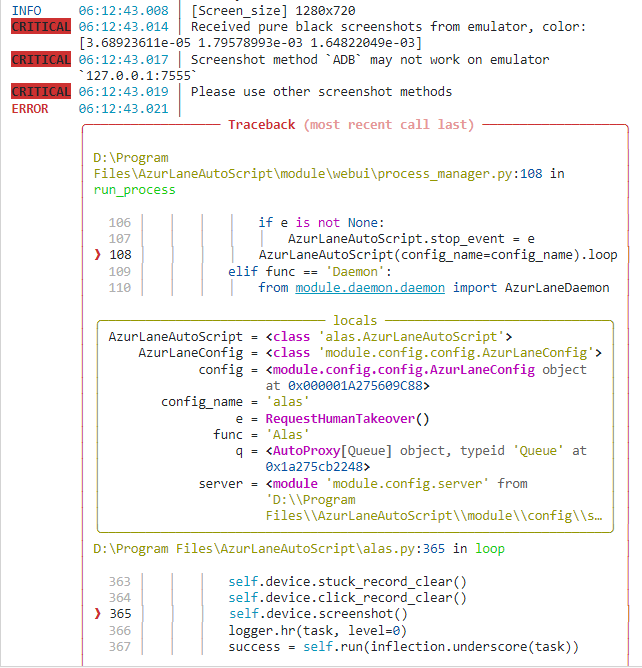This screenshot has height=668, width=642.
Task: Click 'self.device.stuck_record_clear()' on line 363
Action: (x=347, y=582)
